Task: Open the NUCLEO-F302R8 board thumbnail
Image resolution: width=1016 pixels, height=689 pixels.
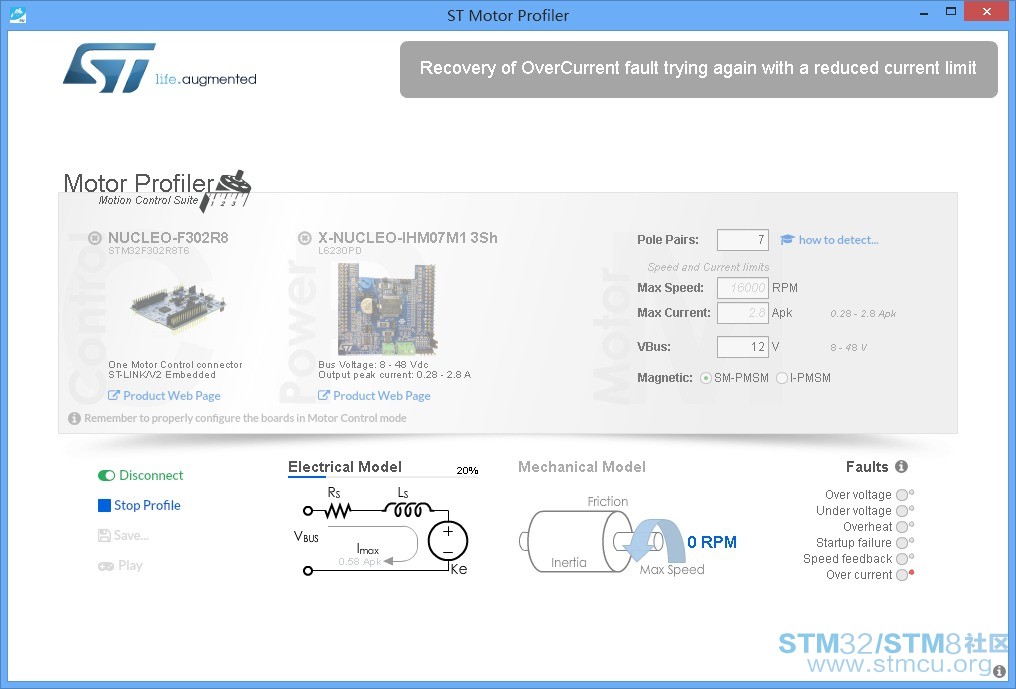Action: pyautogui.click(x=178, y=309)
